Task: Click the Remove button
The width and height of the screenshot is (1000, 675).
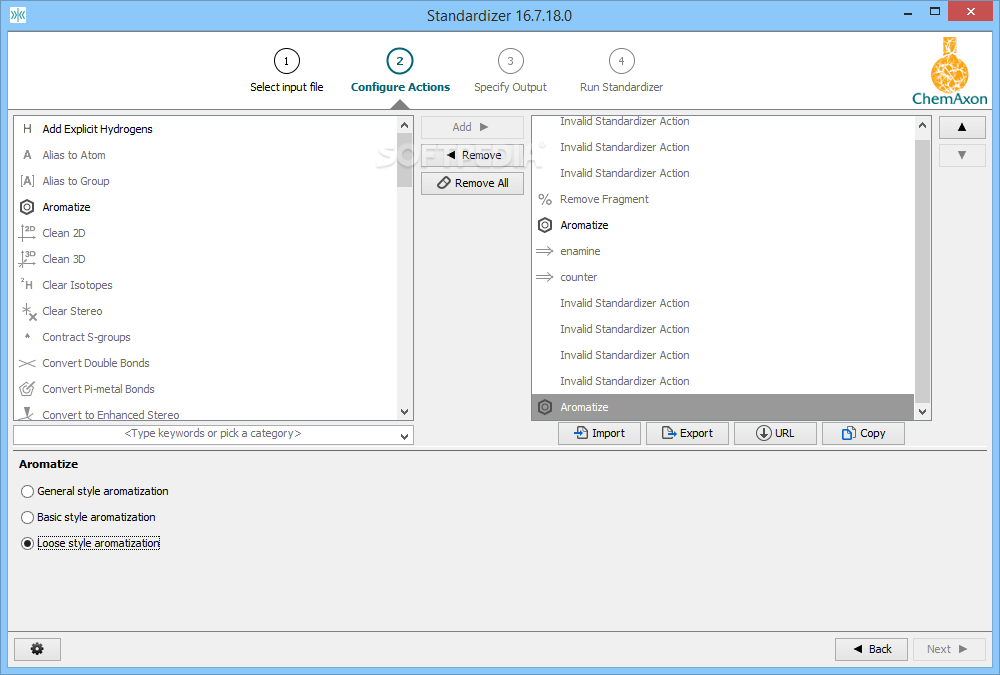Action: tap(472, 155)
